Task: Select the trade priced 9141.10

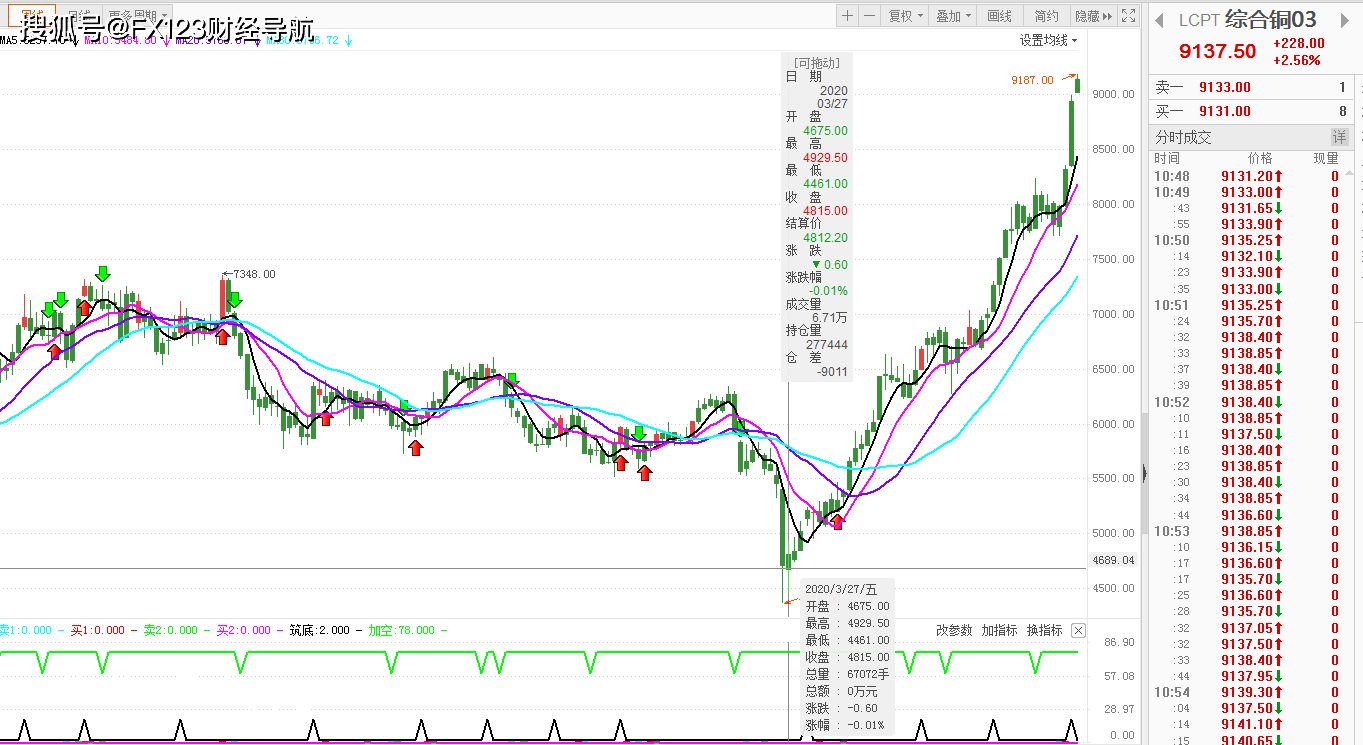Action: pos(1248,724)
